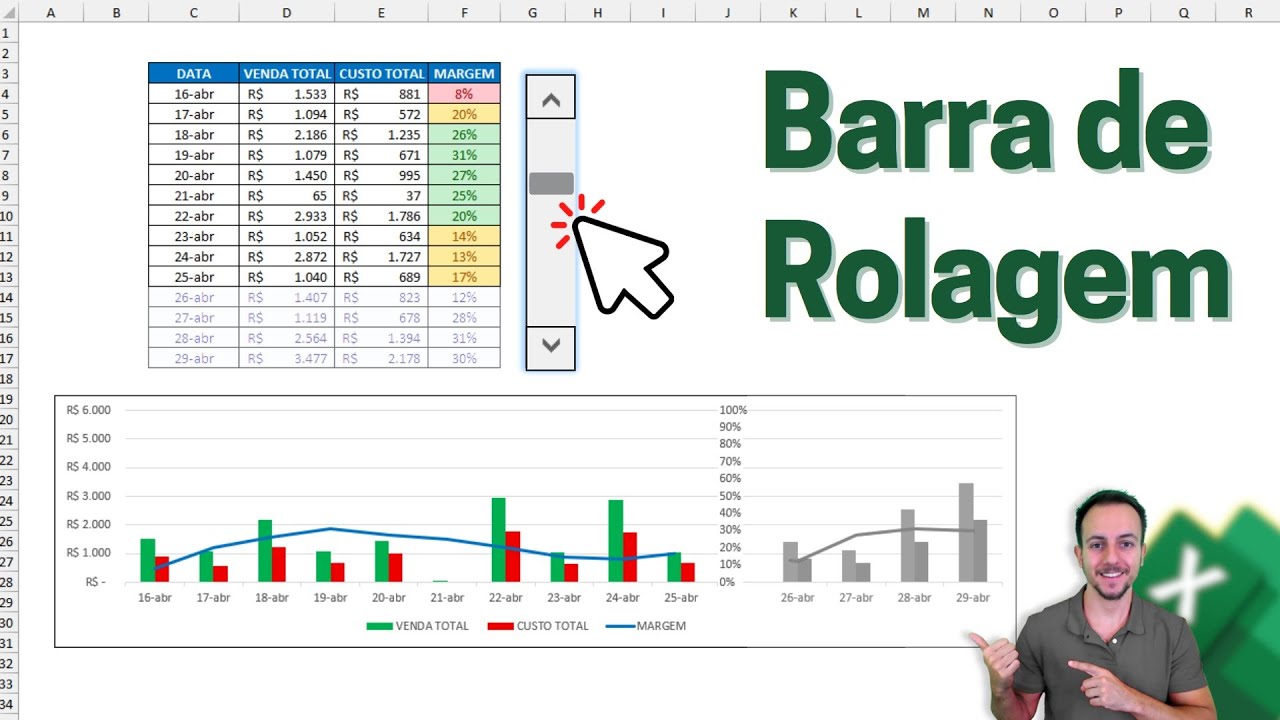Click the green 22-abr bar in chart
This screenshot has width=1280, height=720.
click(x=498, y=540)
